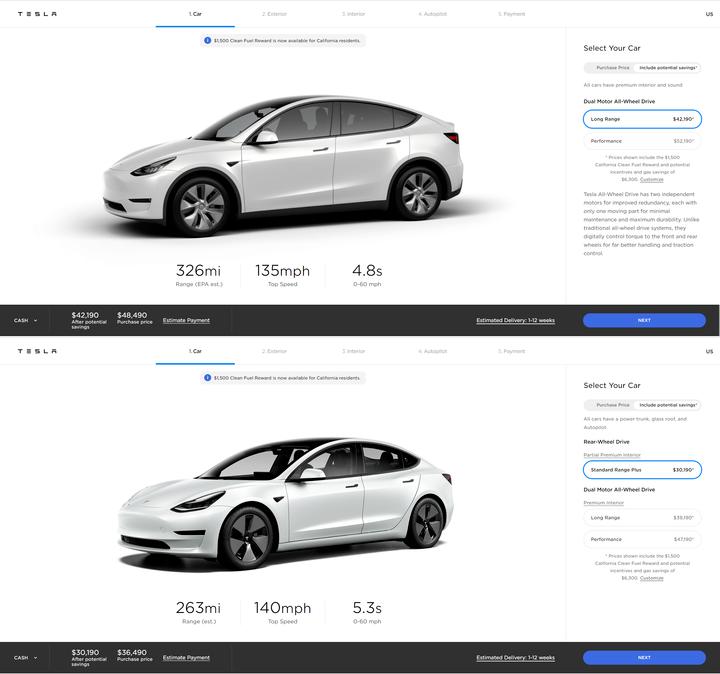Switch to 5. Payment tab on 263mi page
Viewport: 720px width, 674px height.
[x=512, y=351]
